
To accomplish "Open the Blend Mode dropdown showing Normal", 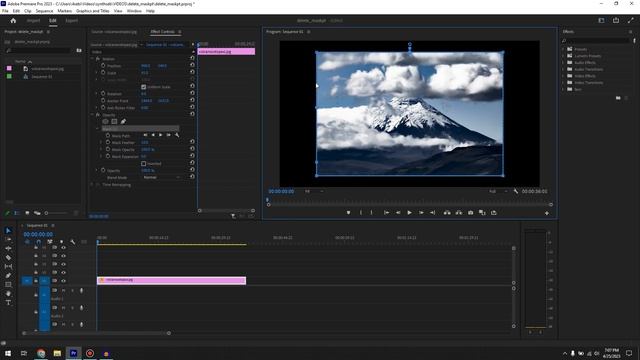I will tap(161, 178).
